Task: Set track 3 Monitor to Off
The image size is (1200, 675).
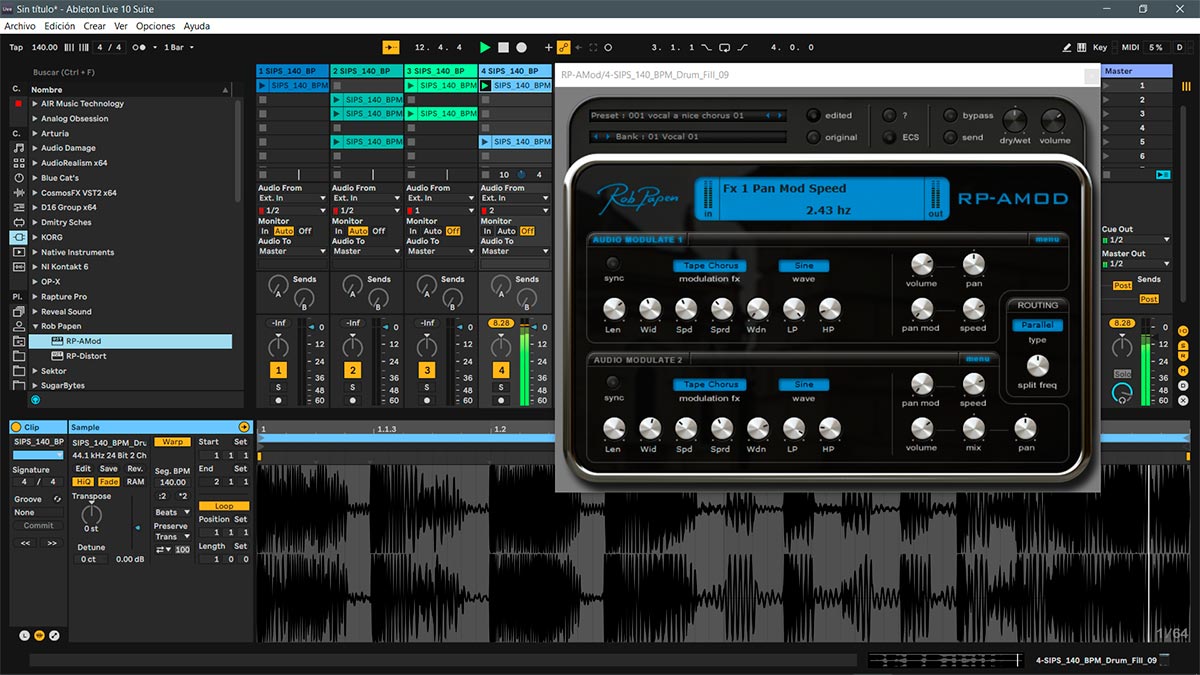Action: click(453, 231)
